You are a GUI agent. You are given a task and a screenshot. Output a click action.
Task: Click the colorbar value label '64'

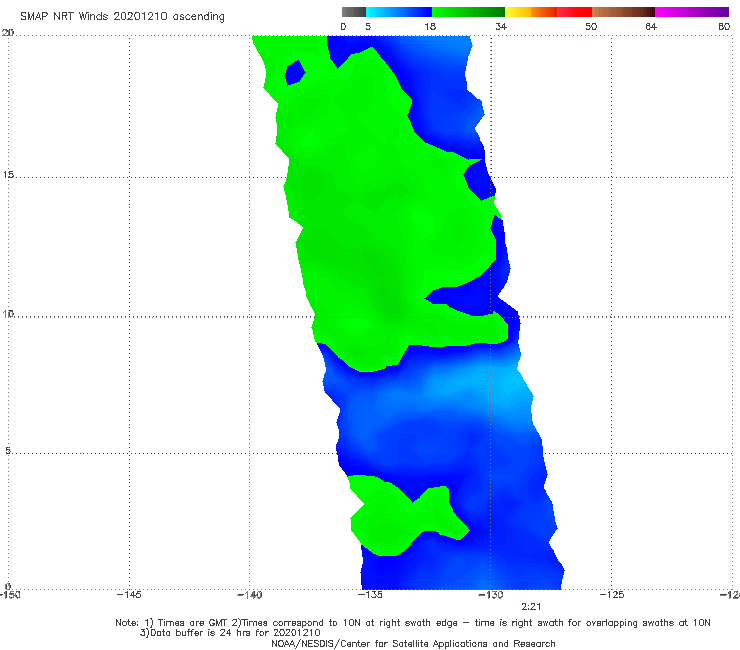pos(651,27)
